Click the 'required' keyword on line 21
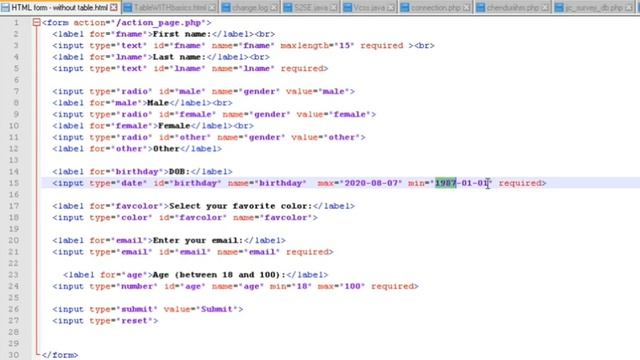Screen dimensions: 640x360 [x=307, y=252]
